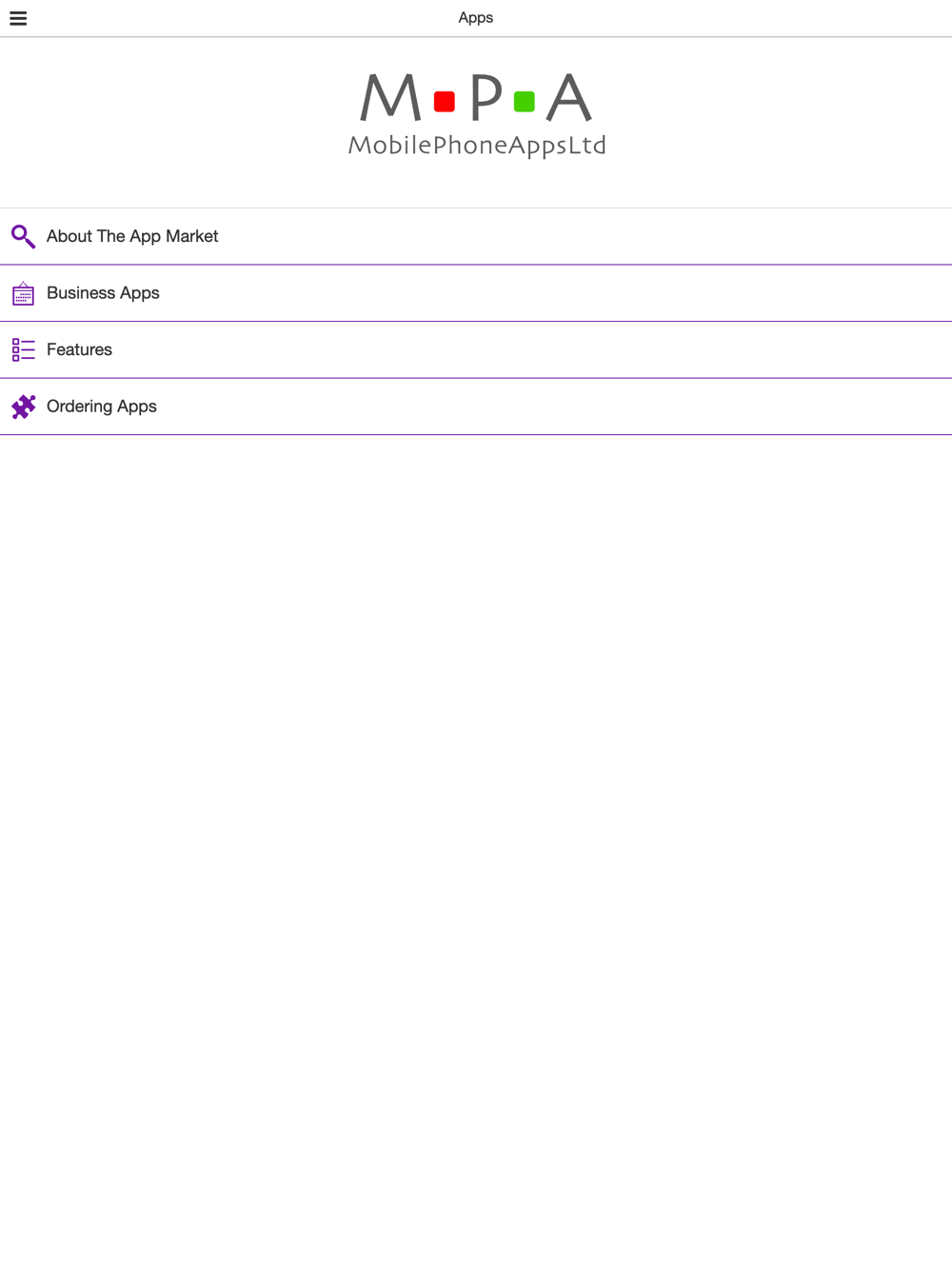
Task: Click the Apps title in the header
Action: [x=475, y=18]
